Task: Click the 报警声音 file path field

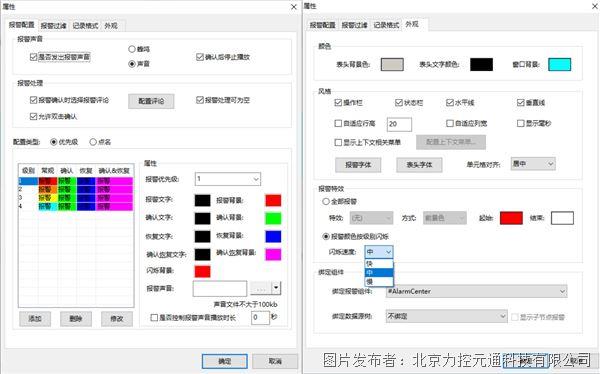Action: (220, 289)
